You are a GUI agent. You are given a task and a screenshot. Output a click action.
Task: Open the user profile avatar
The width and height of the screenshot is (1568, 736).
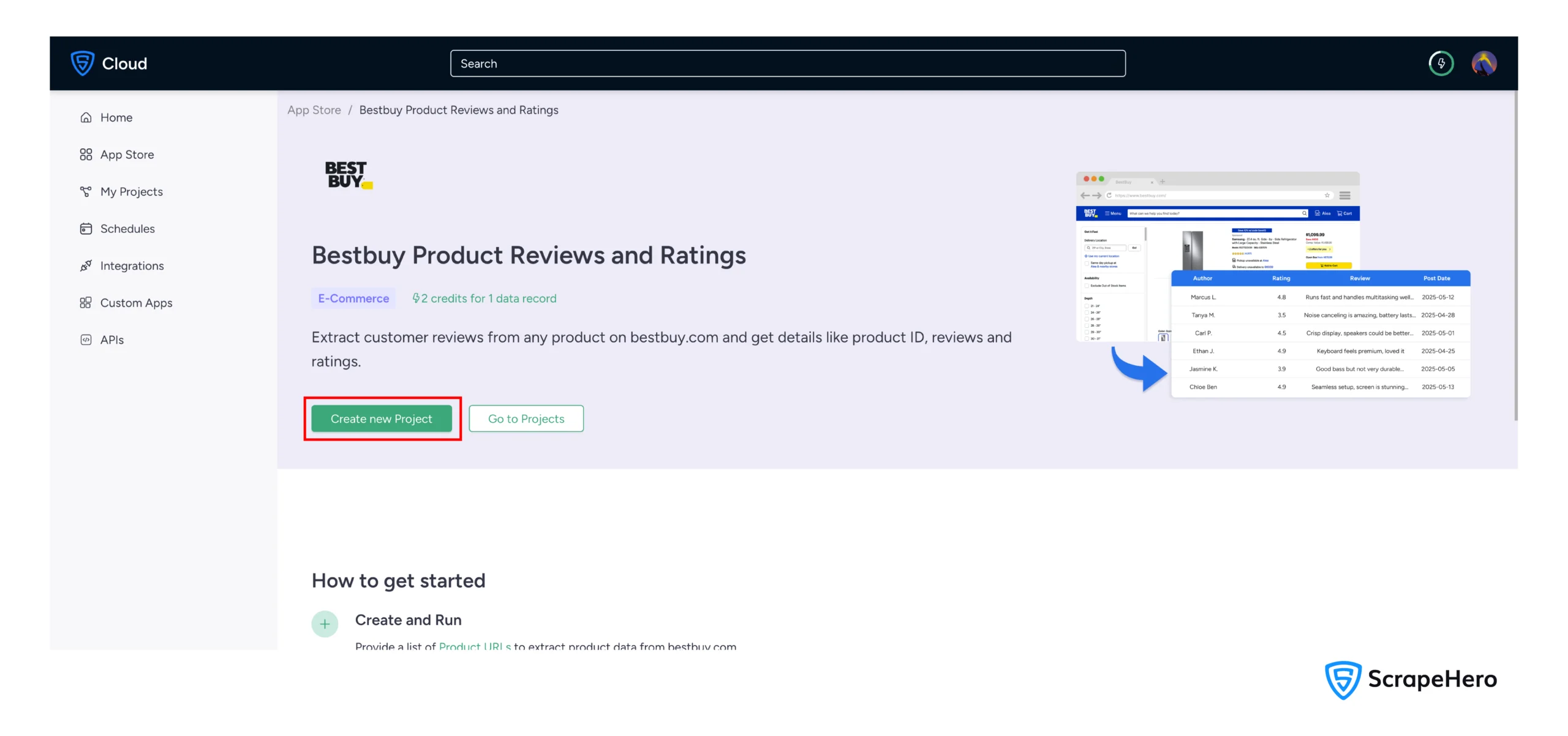tap(1483, 63)
